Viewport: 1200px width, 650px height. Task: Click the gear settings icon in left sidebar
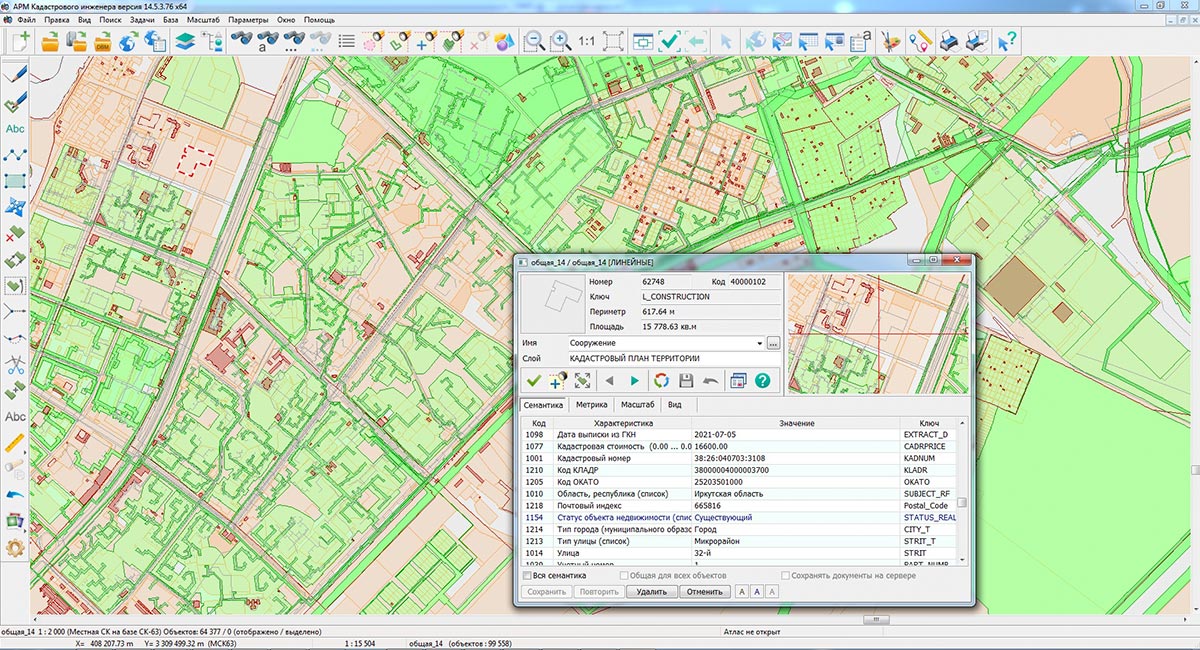click(15, 547)
